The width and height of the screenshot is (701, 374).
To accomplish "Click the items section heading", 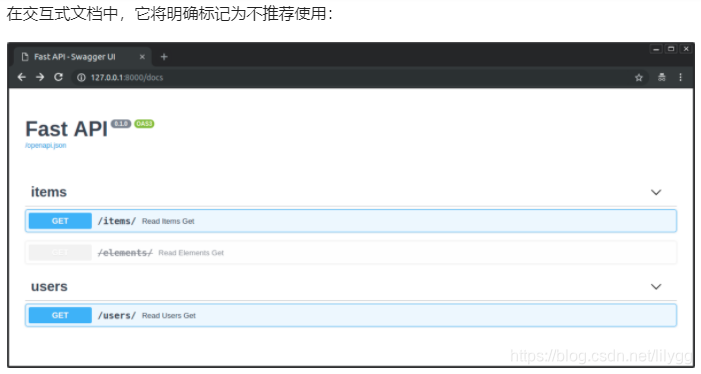I will (49, 192).
